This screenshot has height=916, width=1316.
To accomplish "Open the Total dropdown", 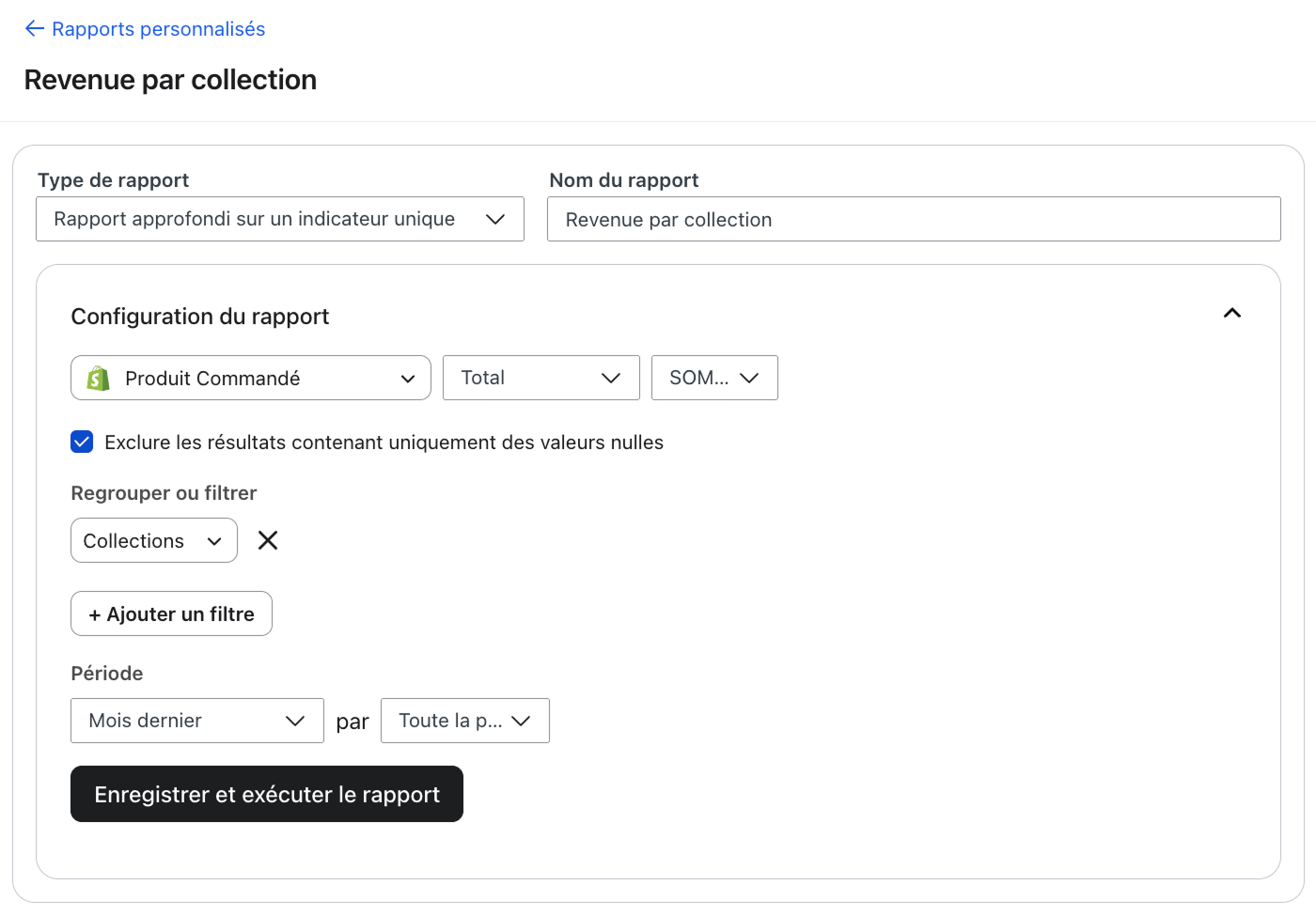I will (540, 378).
